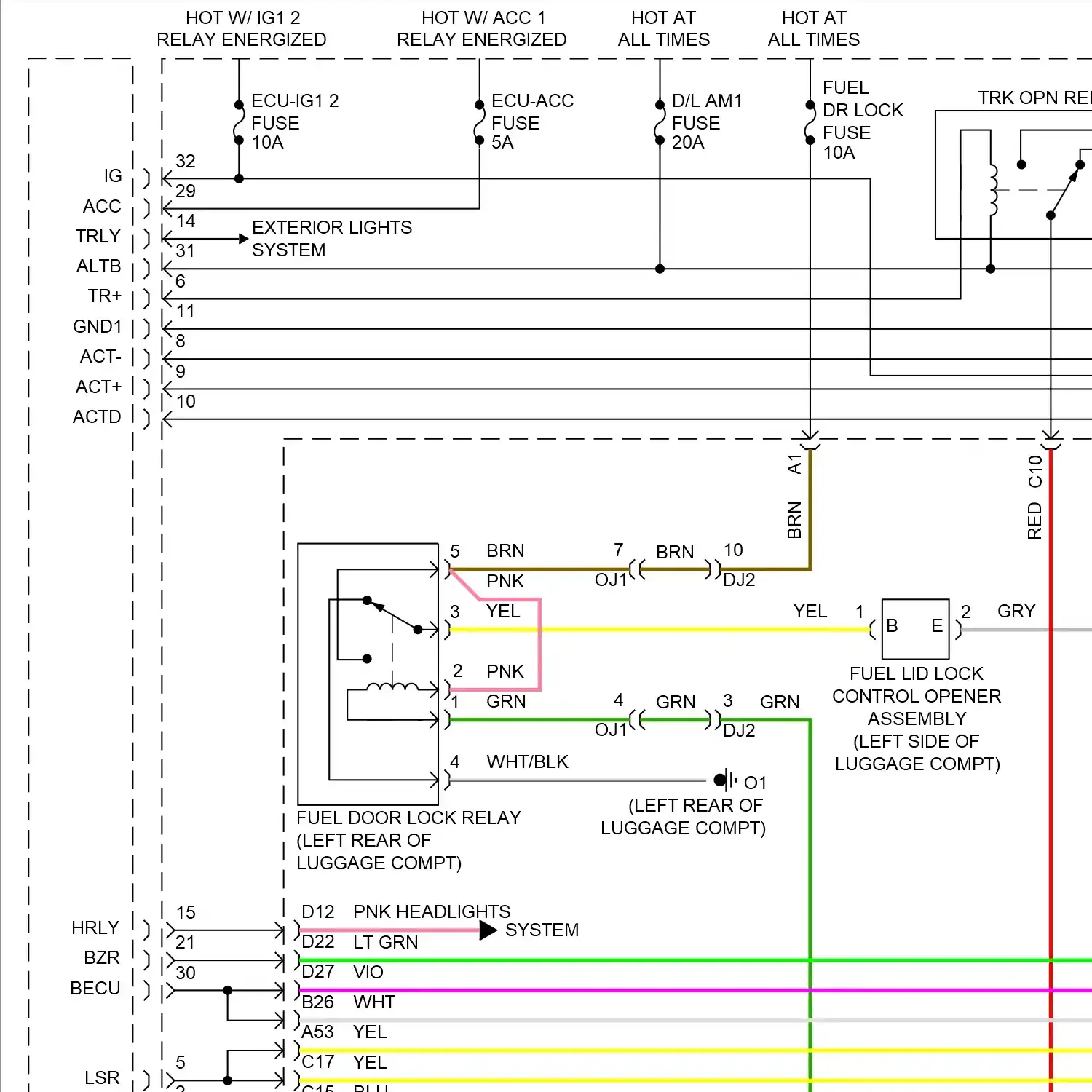Image resolution: width=1092 pixels, height=1092 pixels.
Task: Click the ECU-IG1 2 FUSE 10A label
Action: pyautogui.click(x=295, y=122)
